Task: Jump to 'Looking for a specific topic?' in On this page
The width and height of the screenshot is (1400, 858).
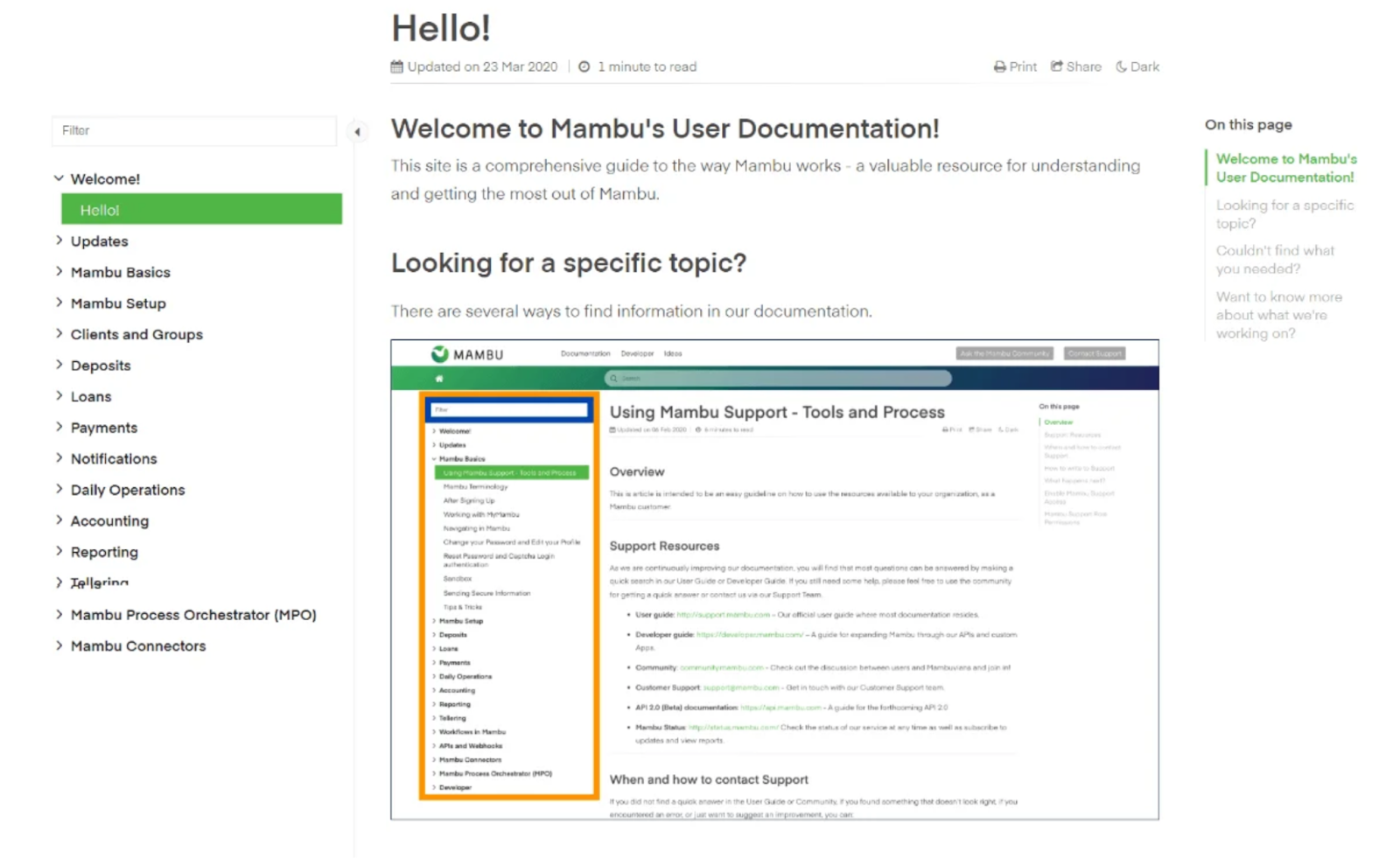Action: (1284, 214)
